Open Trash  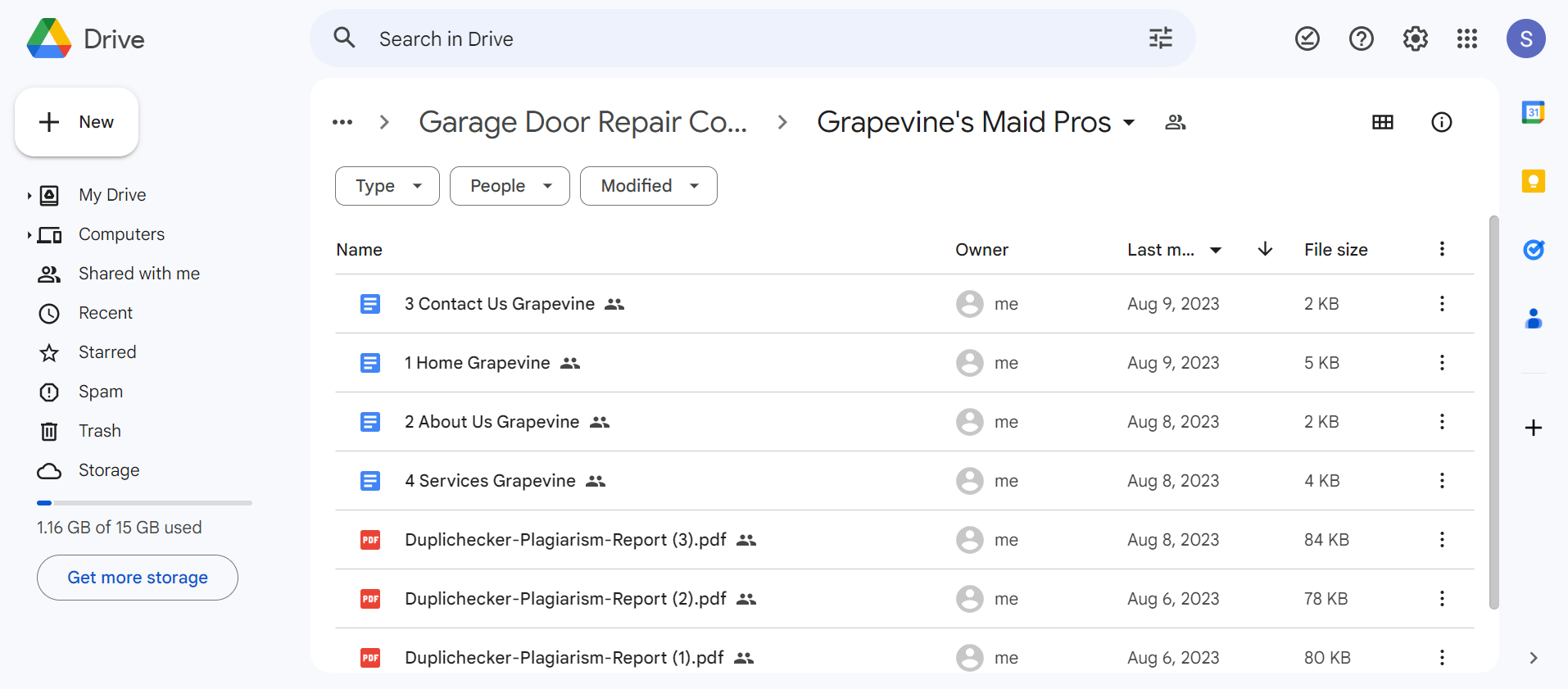pos(100,431)
